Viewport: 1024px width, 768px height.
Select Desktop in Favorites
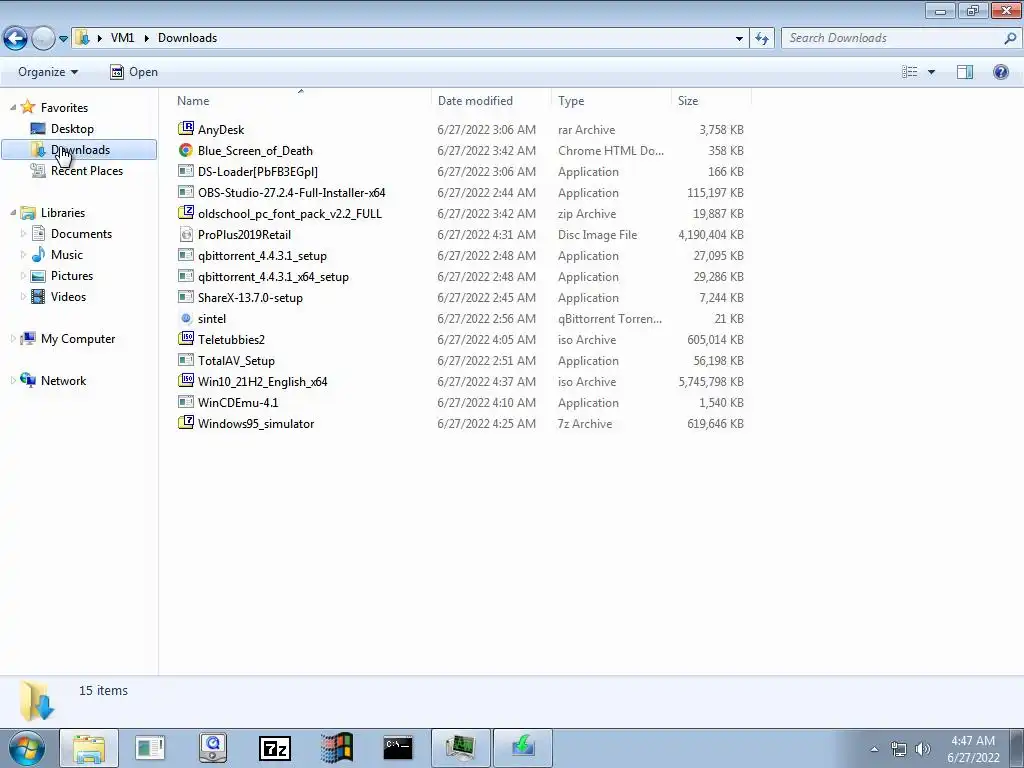coord(72,129)
